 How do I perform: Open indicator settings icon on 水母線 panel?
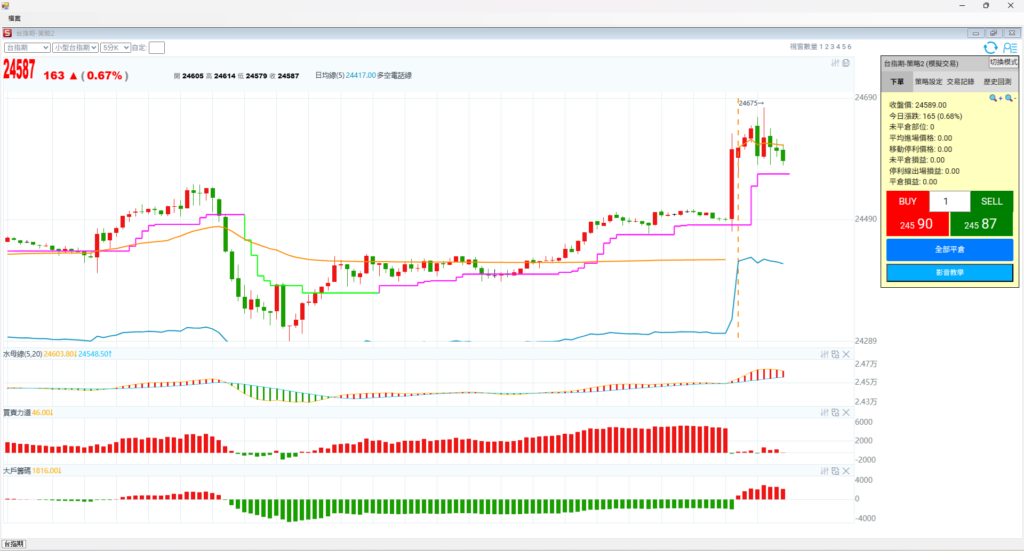824,354
